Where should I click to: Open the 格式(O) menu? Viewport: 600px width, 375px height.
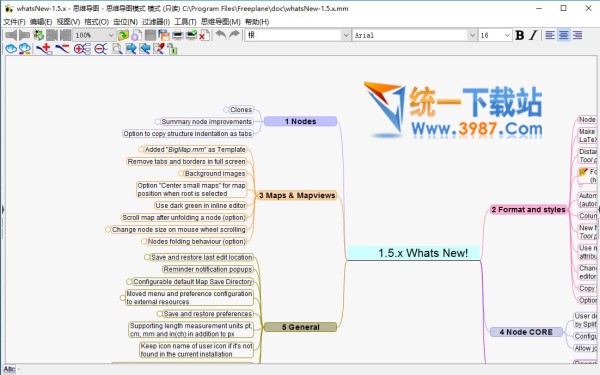(x=96, y=22)
